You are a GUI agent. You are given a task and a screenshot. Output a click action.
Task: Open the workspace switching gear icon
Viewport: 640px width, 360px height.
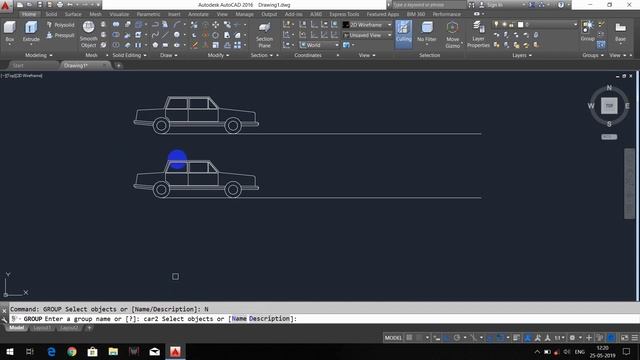coord(572,338)
